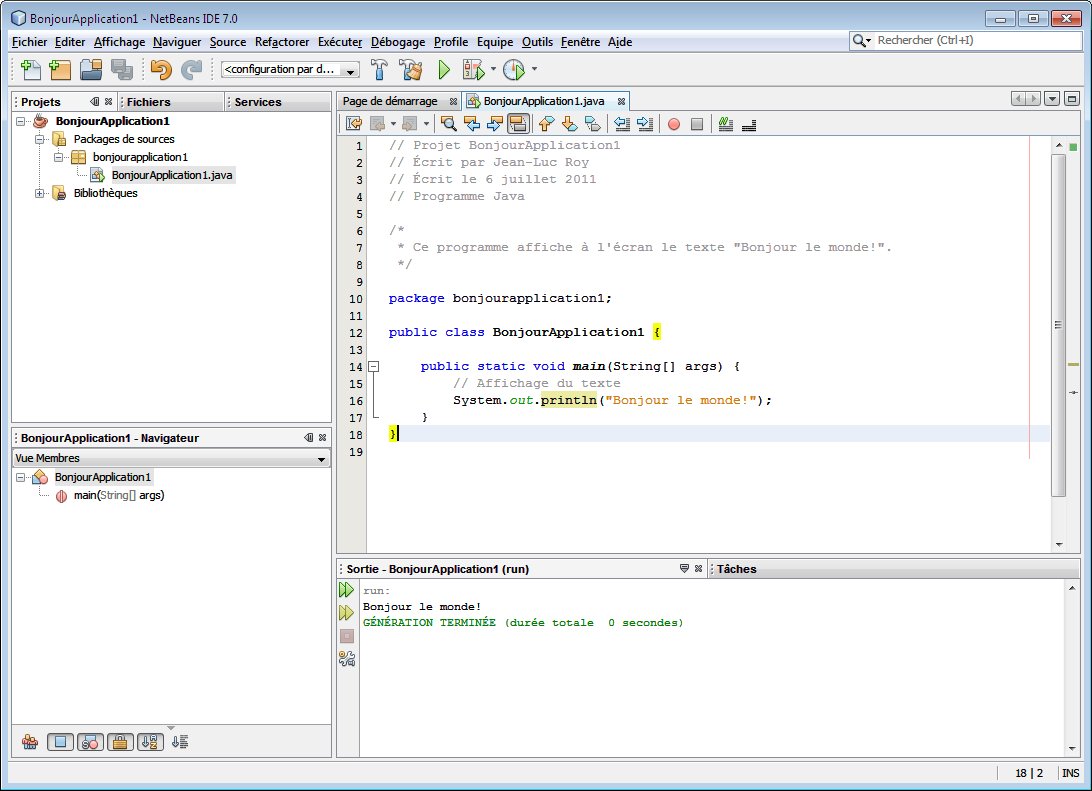The image size is (1092, 791).
Task: Toggle Bookmark icon in editor toolbar
Action: click(x=593, y=124)
